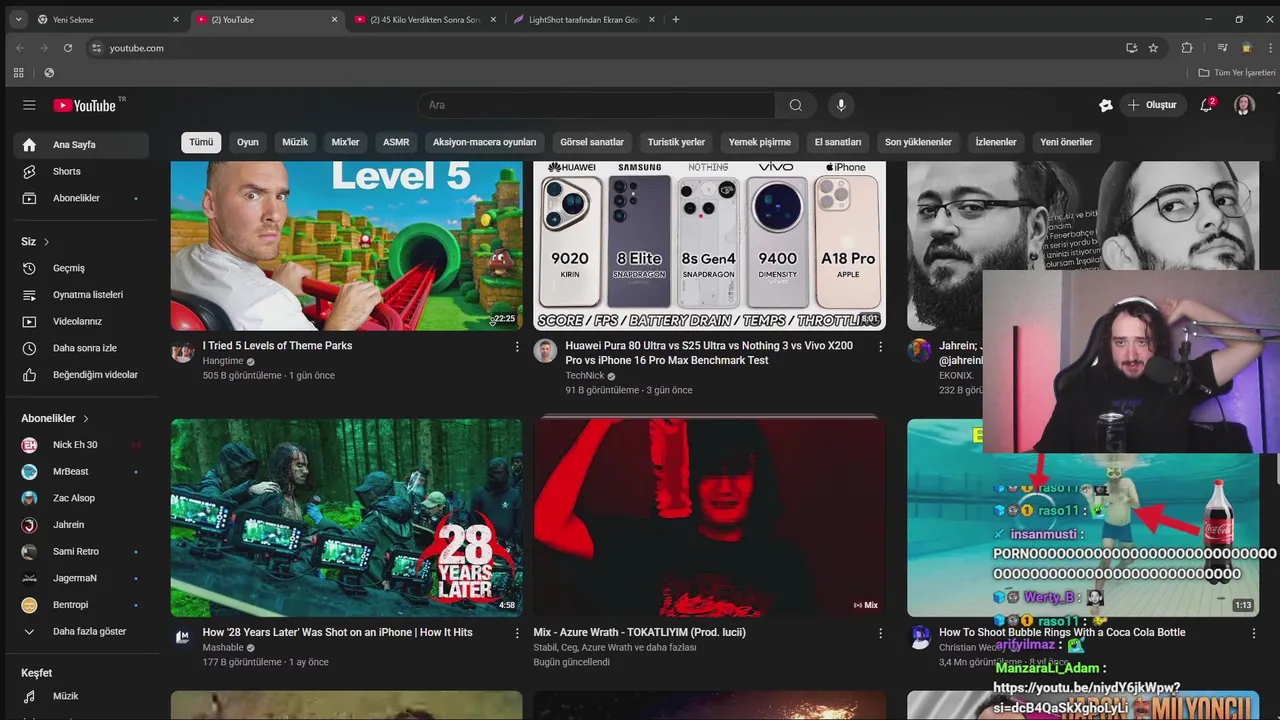Open TechNick channel link
Image resolution: width=1280 pixels, height=720 pixels.
585,376
